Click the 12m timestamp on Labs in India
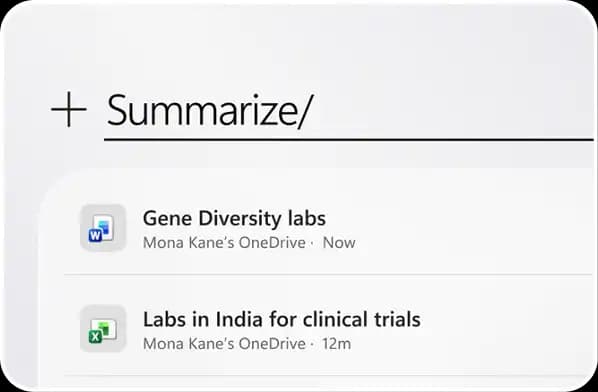The width and height of the screenshot is (598, 392). point(337,344)
